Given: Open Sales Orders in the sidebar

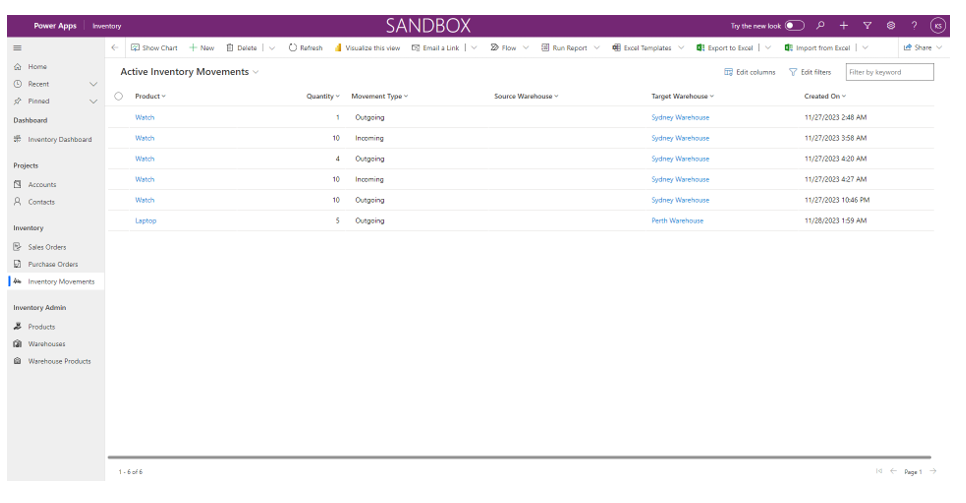Looking at the screenshot, I should [46, 247].
